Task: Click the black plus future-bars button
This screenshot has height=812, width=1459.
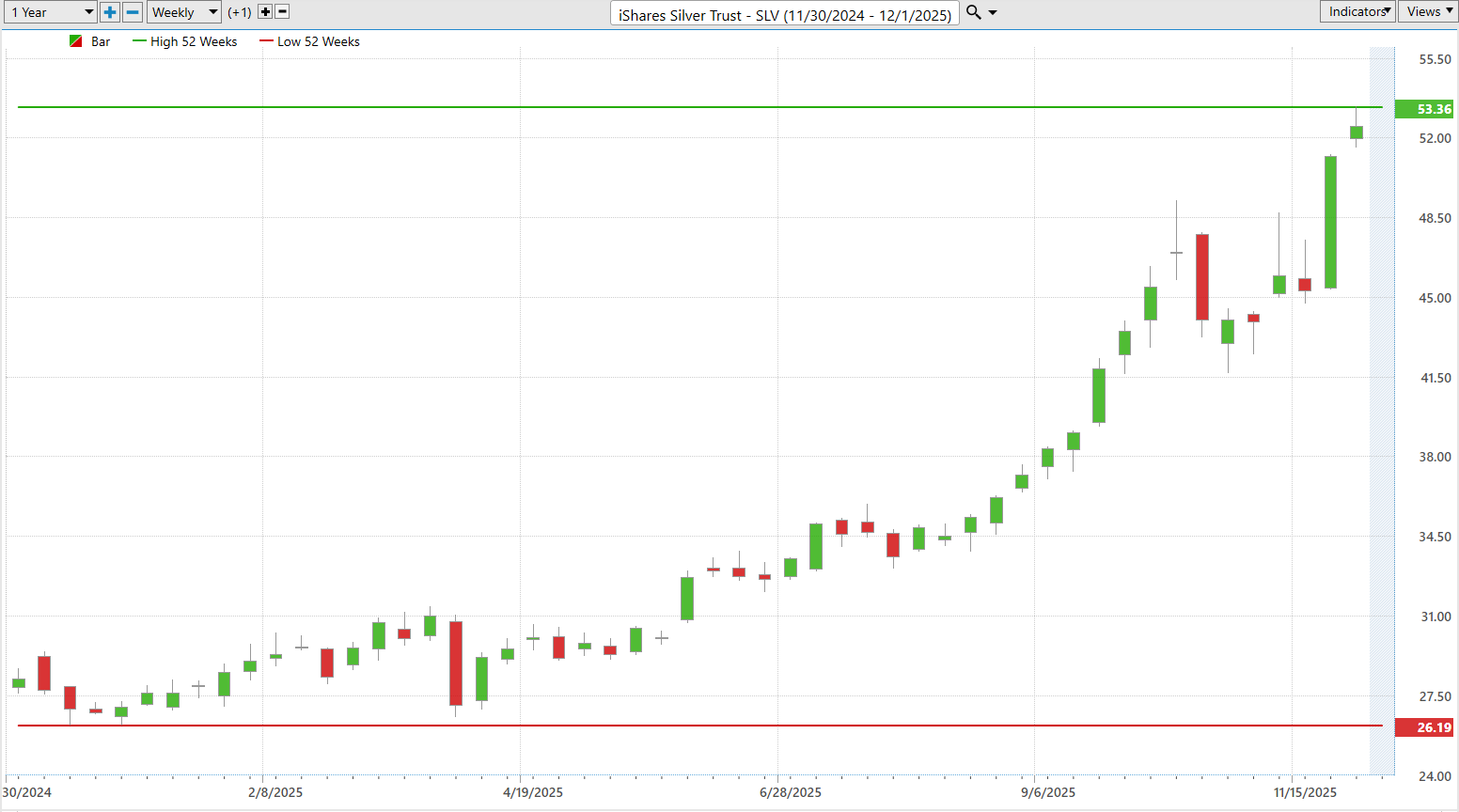Action: pos(265,12)
